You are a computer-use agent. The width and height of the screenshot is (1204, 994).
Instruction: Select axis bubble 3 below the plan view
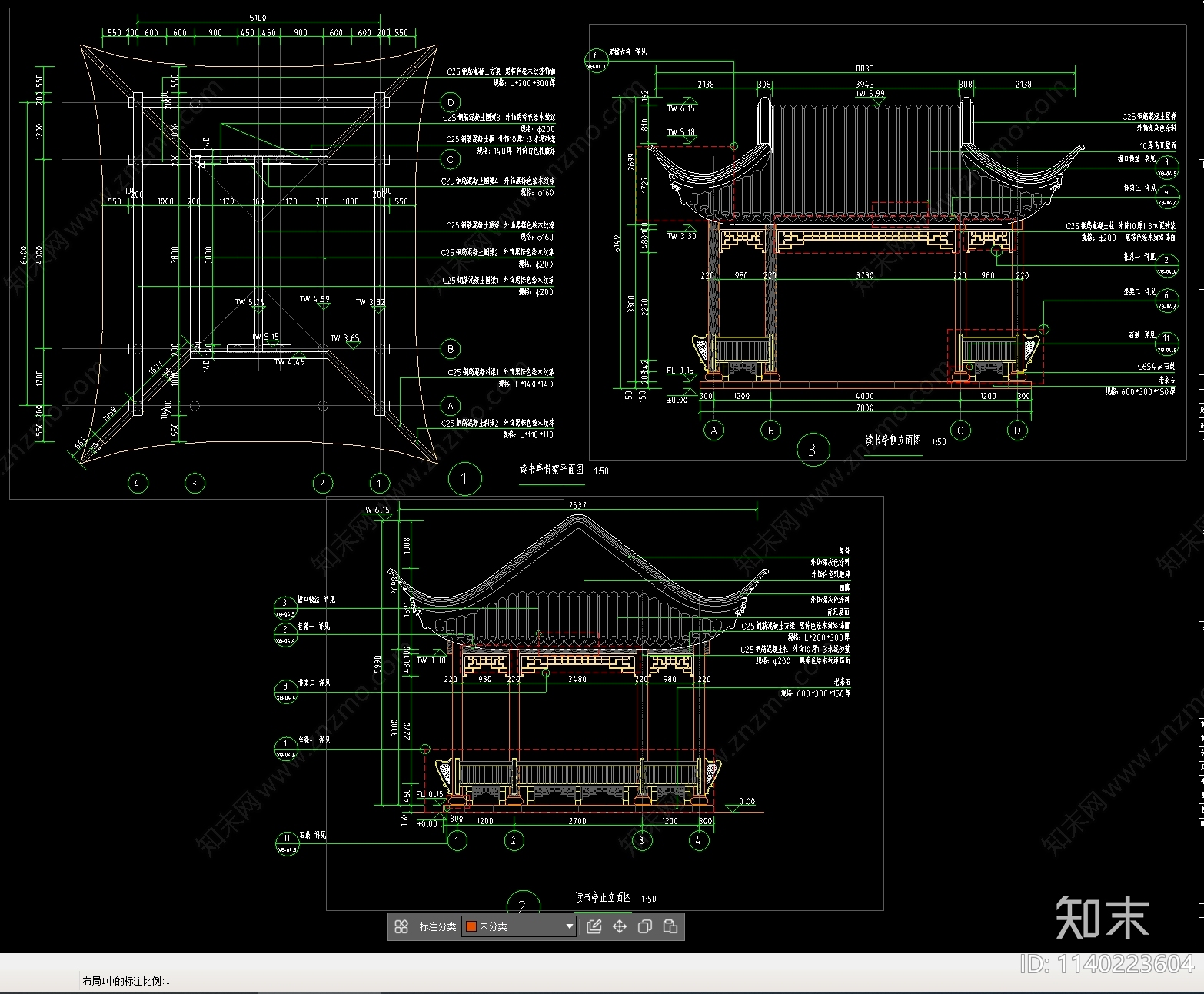click(x=195, y=484)
